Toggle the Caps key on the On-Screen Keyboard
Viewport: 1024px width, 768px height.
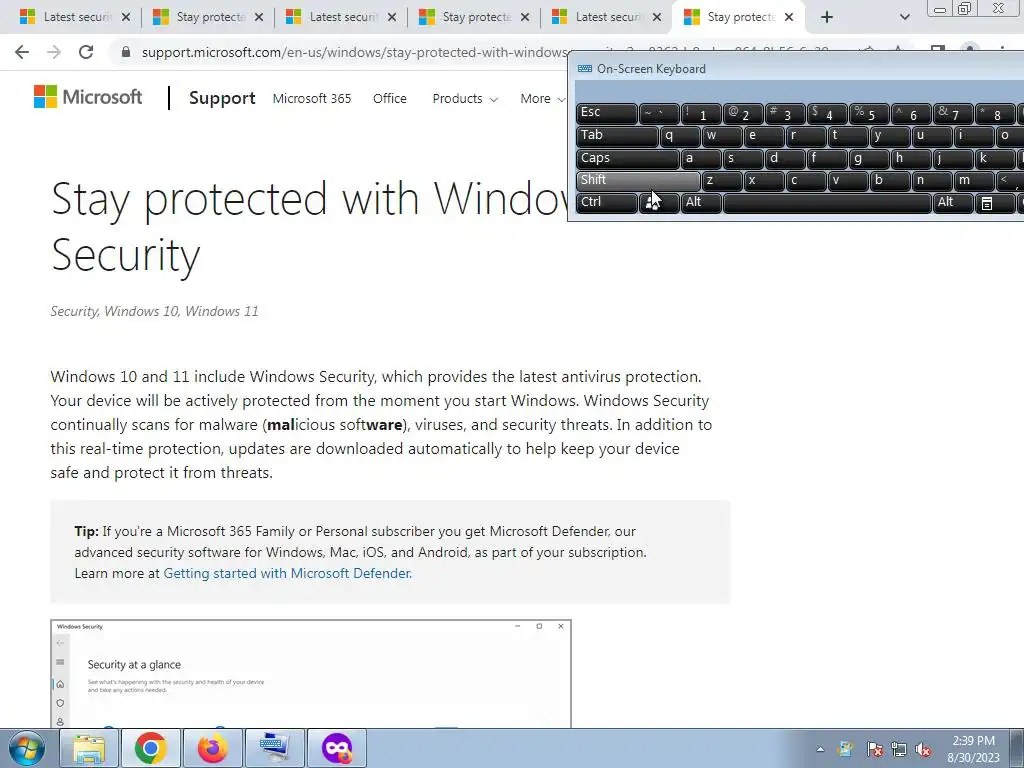pyautogui.click(x=628, y=158)
